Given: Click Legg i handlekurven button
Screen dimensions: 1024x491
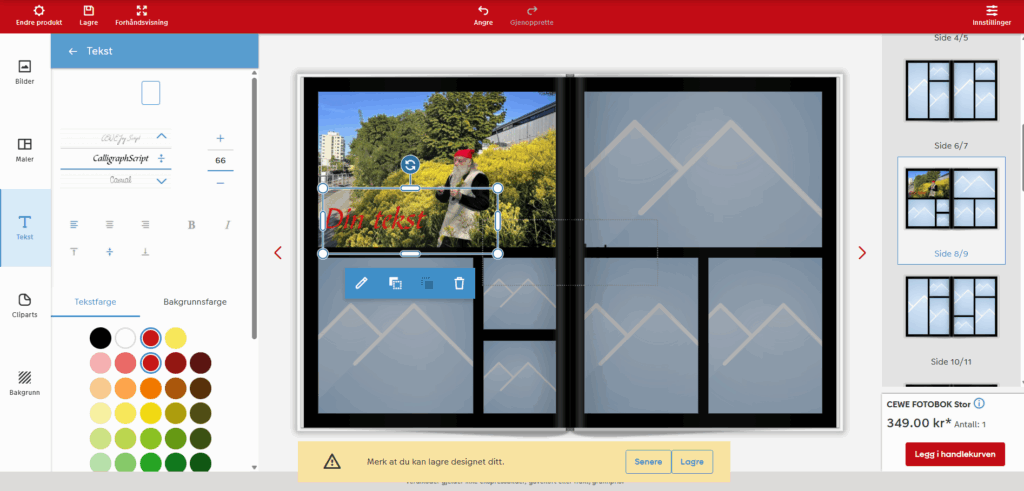Looking at the screenshot, I should pos(955,454).
